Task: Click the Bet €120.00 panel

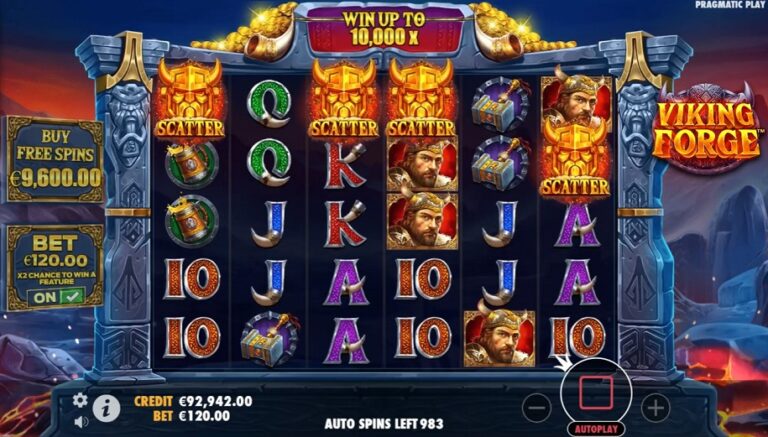Action: pos(54,267)
